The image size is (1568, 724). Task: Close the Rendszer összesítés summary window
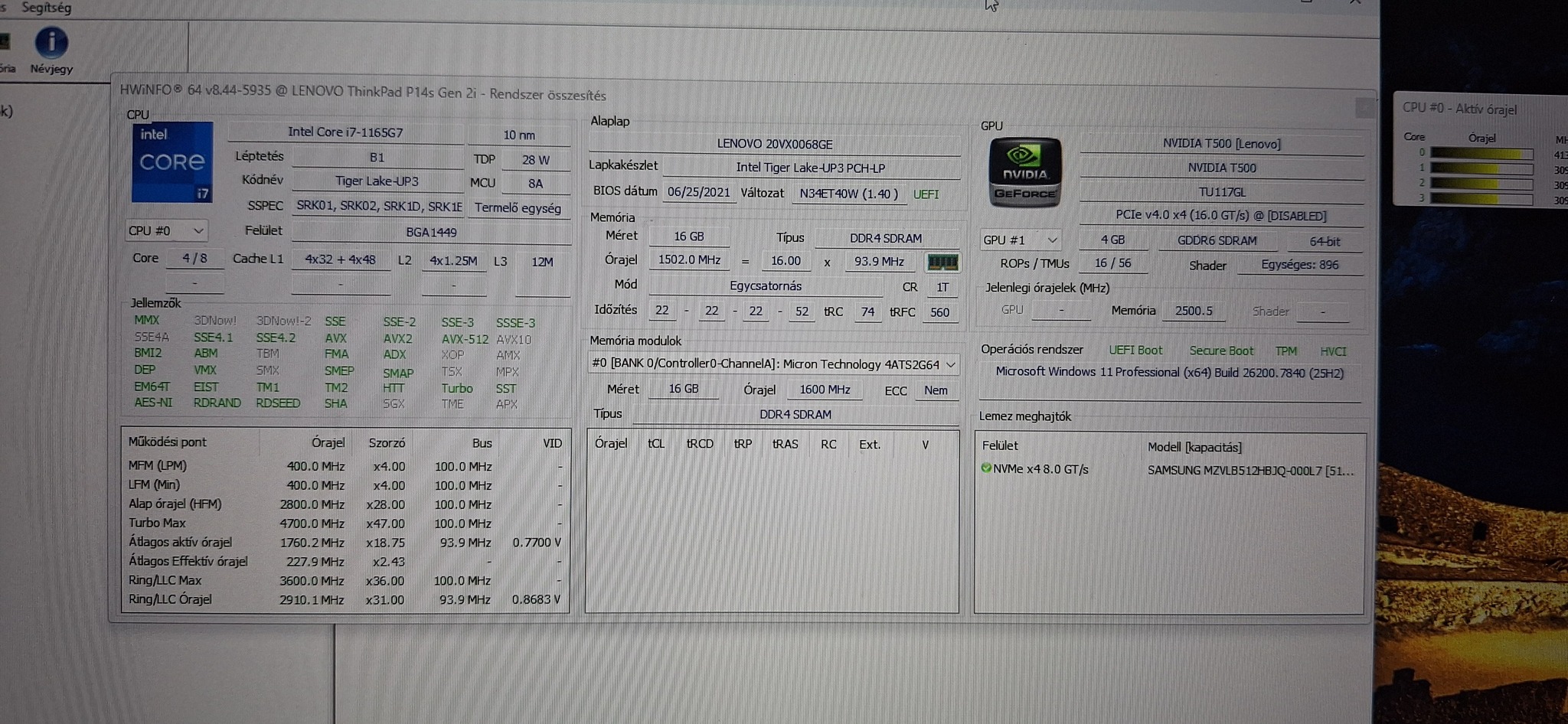pos(1364,108)
